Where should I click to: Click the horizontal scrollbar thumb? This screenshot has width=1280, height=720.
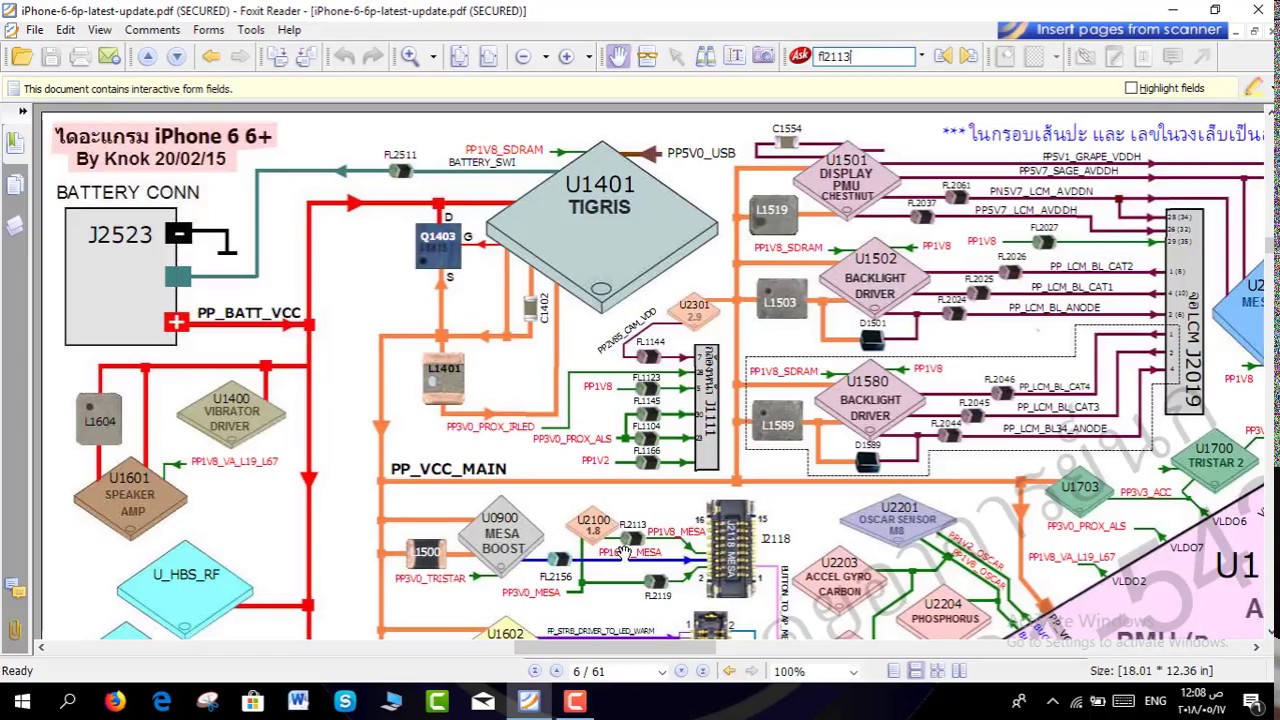coord(616,647)
